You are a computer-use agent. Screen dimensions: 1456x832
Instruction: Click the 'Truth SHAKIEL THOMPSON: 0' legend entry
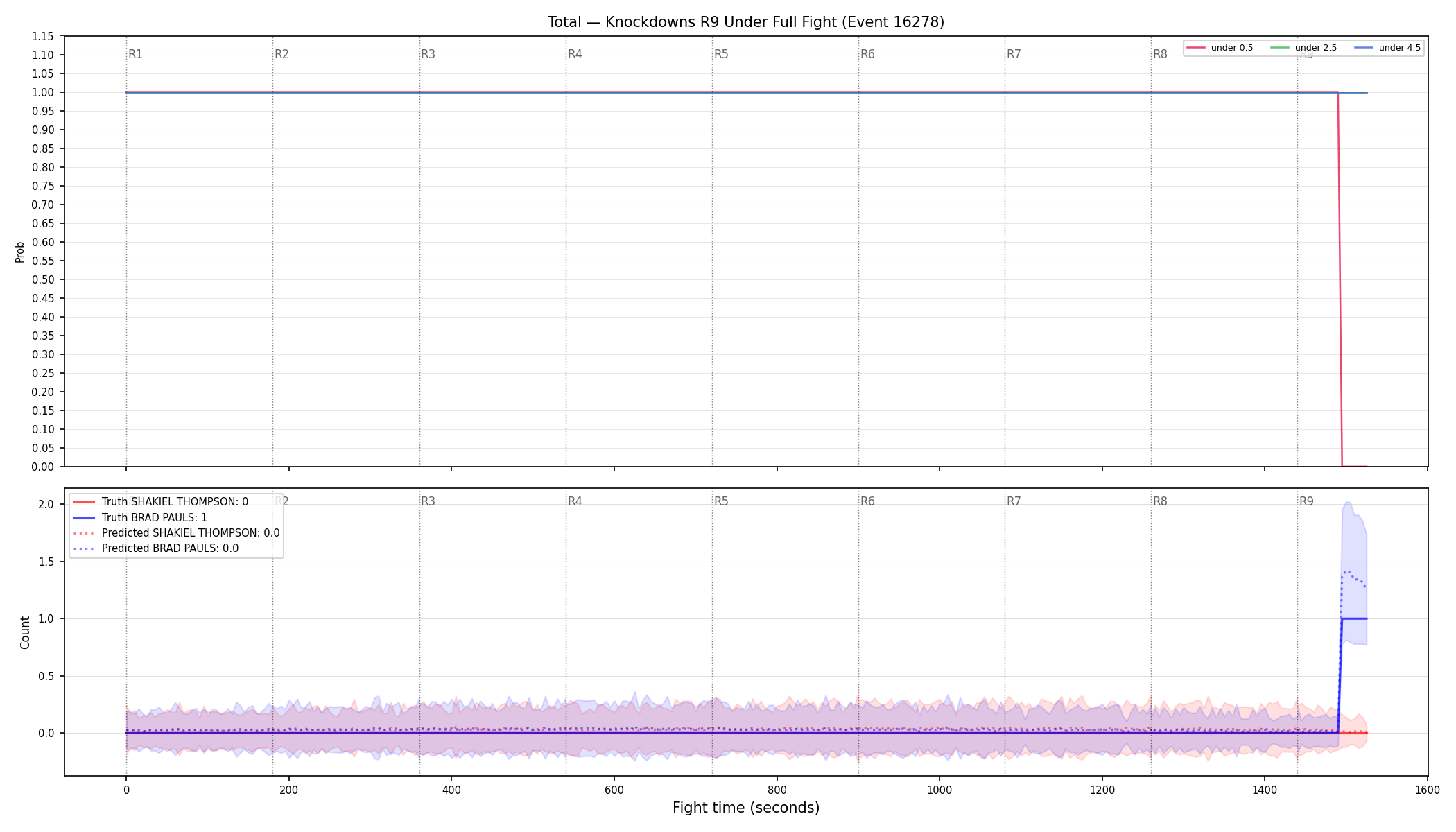click(x=161, y=502)
